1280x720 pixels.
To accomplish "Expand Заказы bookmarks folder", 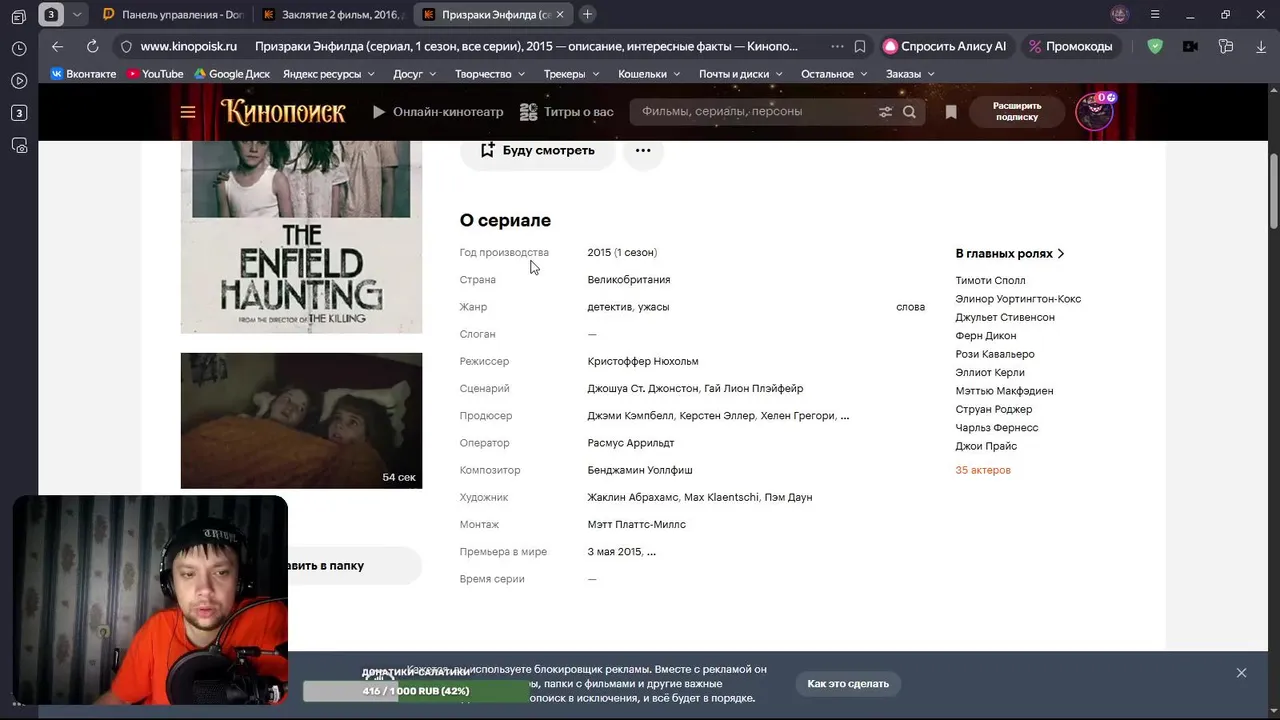I will (910, 74).
